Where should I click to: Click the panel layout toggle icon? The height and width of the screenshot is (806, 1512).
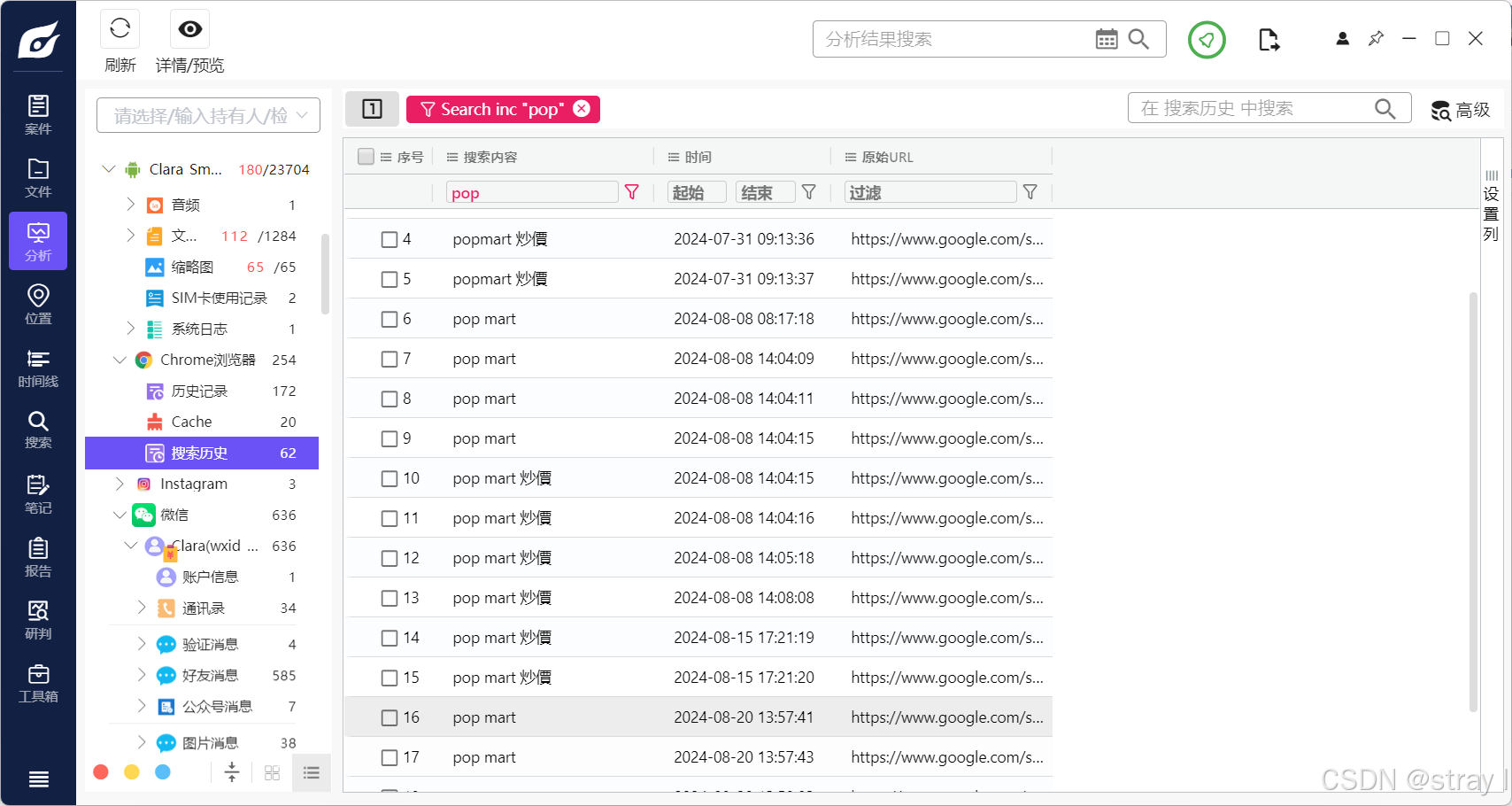coord(372,109)
